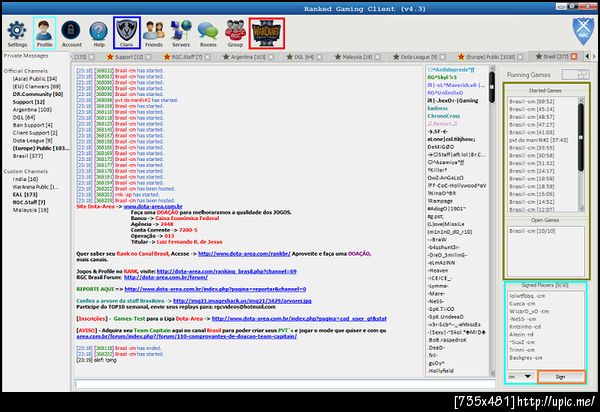The image size is (600, 412).
Task: Click the small box on (Europe) Public tab
Action: 520,57
